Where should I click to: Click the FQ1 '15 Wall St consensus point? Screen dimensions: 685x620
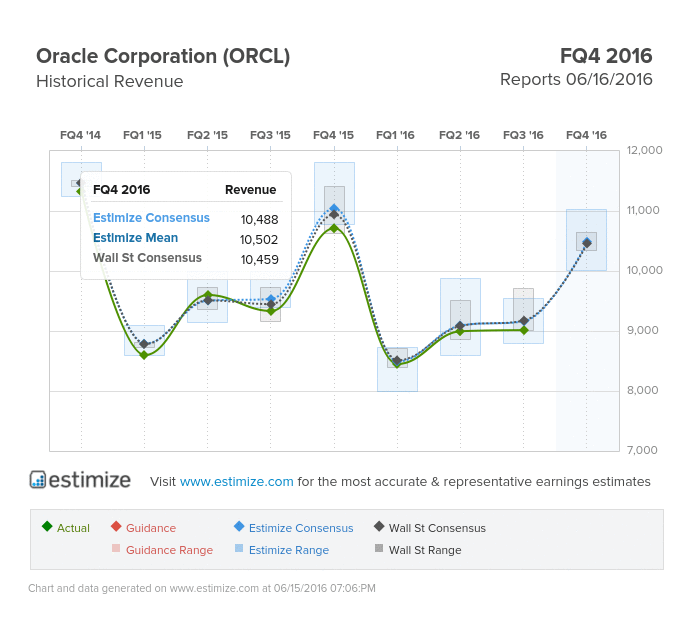[x=144, y=344]
